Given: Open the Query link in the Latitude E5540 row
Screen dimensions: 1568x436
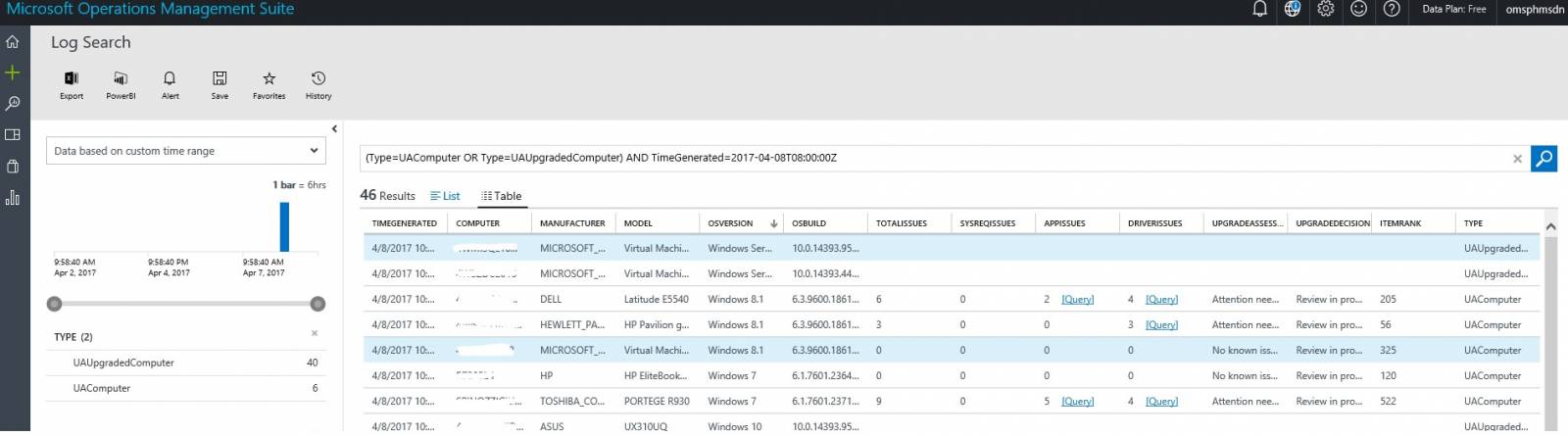Looking at the screenshot, I should (x=1077, y=300).
